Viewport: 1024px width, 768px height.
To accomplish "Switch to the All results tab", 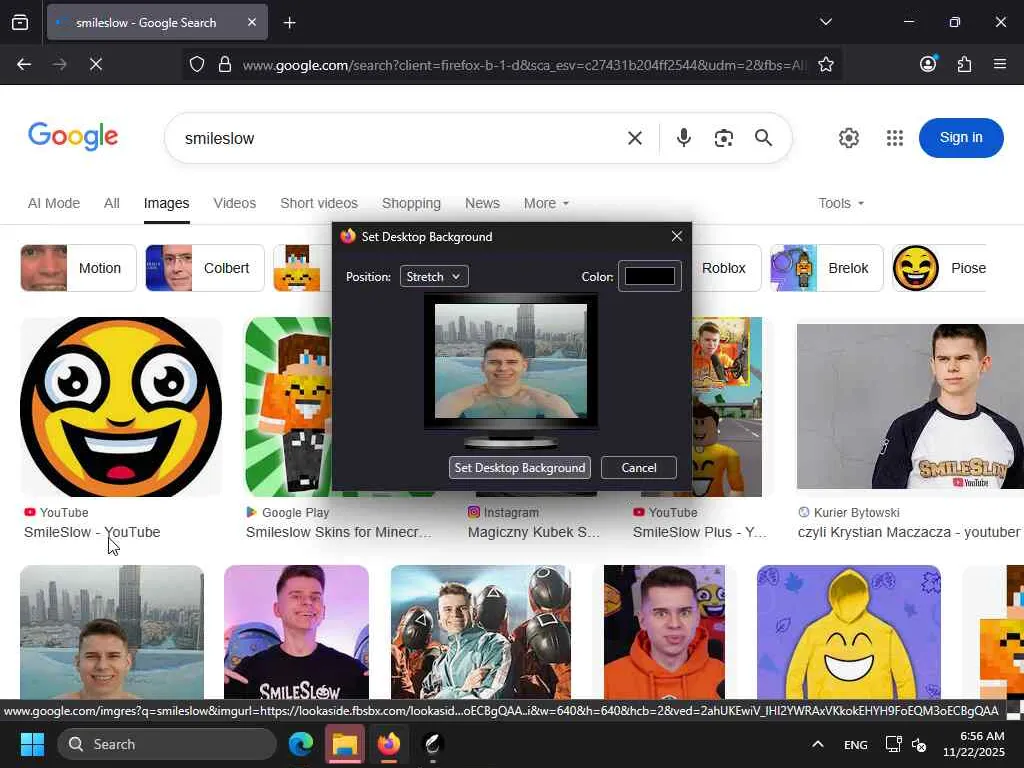I will (112, 203).
